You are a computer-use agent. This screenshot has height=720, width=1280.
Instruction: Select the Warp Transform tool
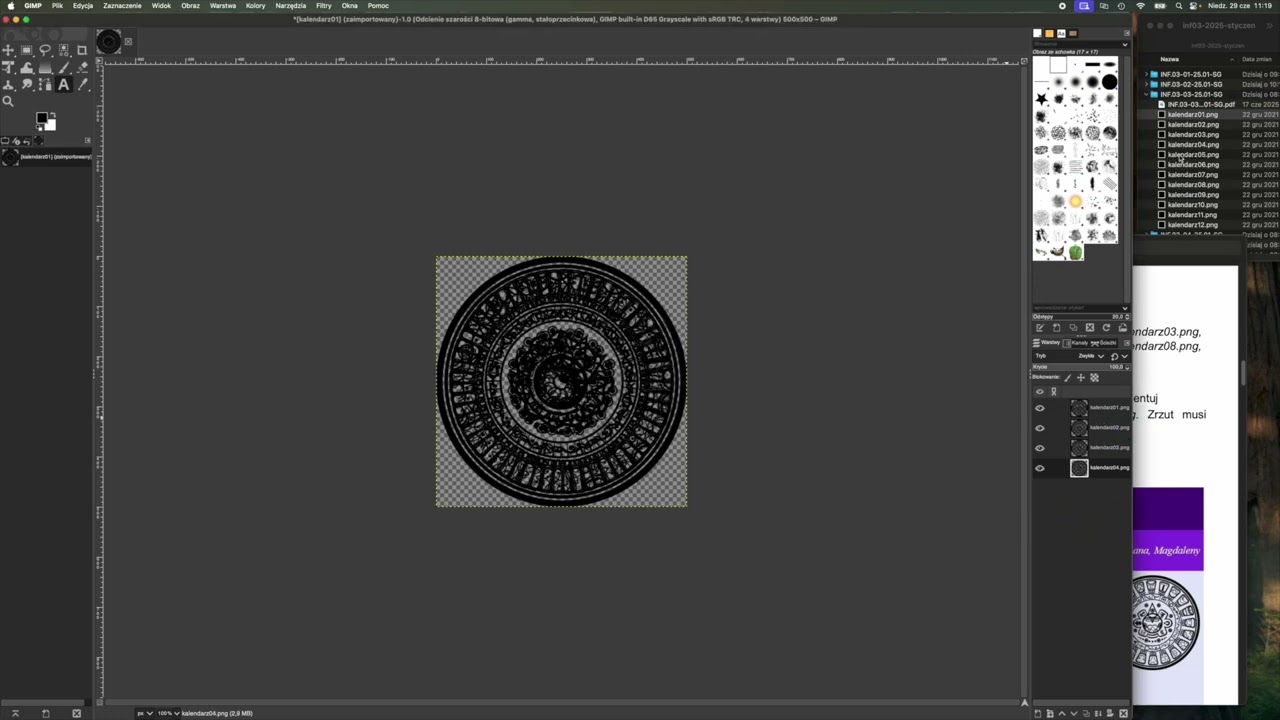point(27,67)
